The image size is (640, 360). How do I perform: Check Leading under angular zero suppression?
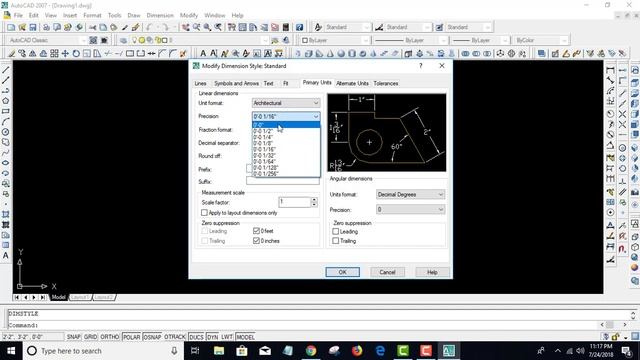tap(336, 231)
